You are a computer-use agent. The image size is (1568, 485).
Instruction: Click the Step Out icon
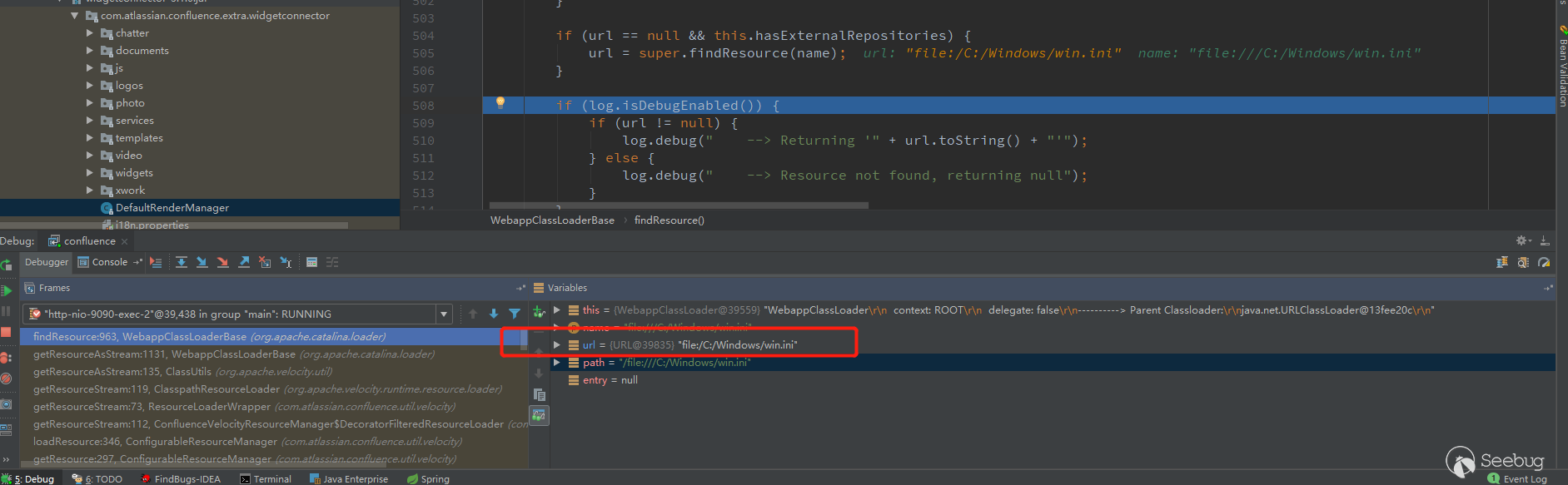(244, 262)
